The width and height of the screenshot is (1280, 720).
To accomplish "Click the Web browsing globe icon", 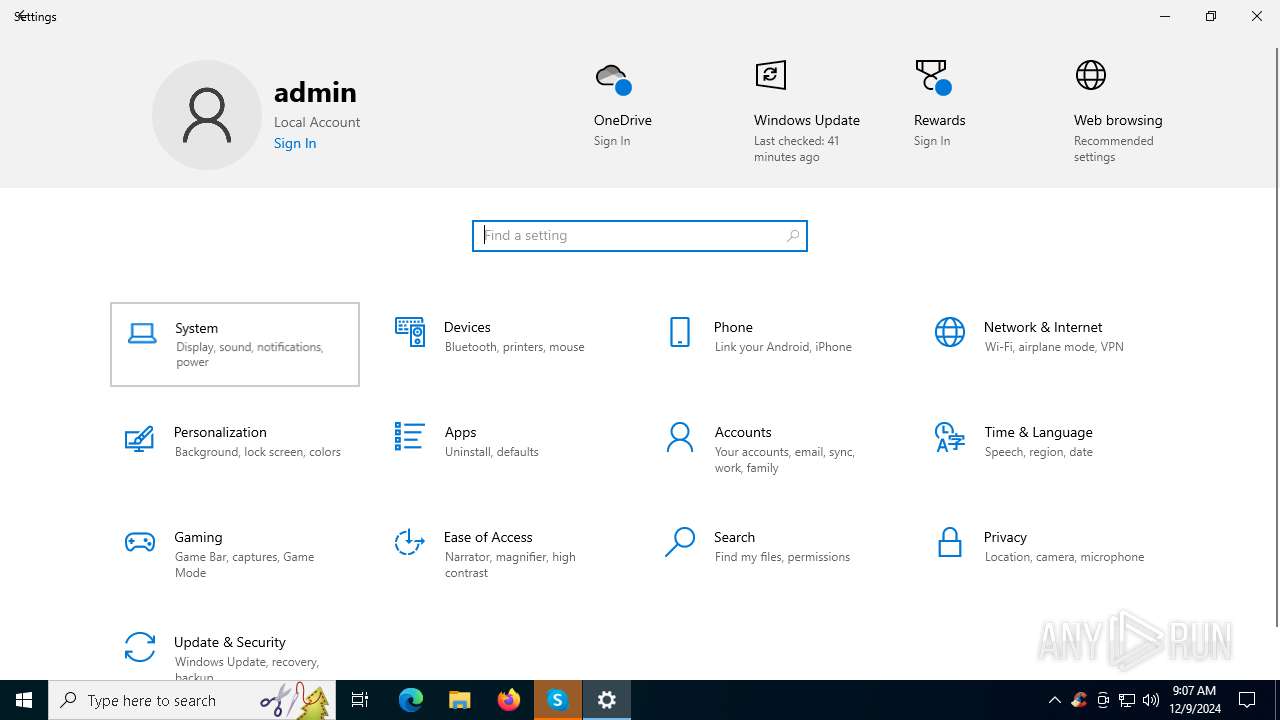I will coord(1091,74).
